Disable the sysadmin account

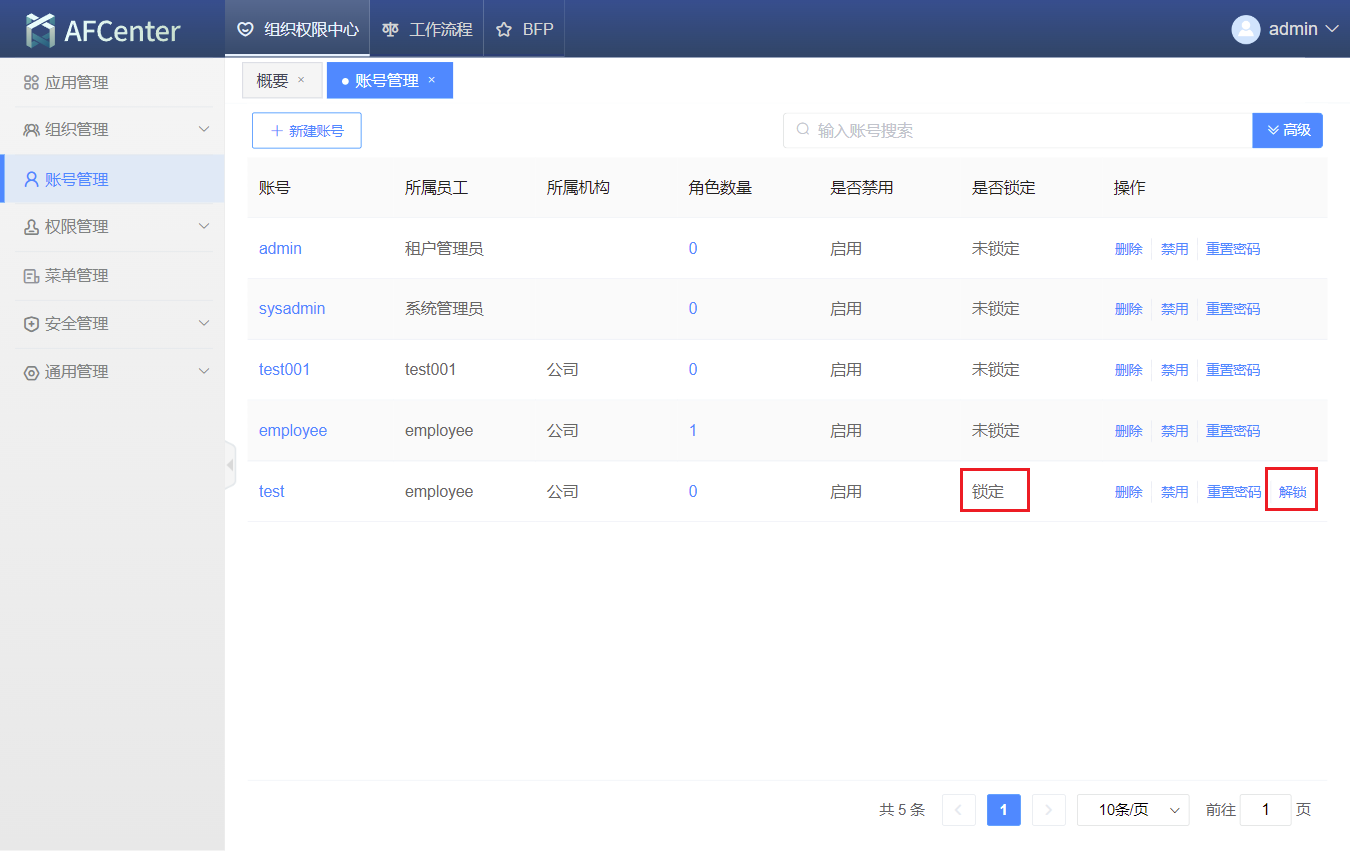point(1174,310)
